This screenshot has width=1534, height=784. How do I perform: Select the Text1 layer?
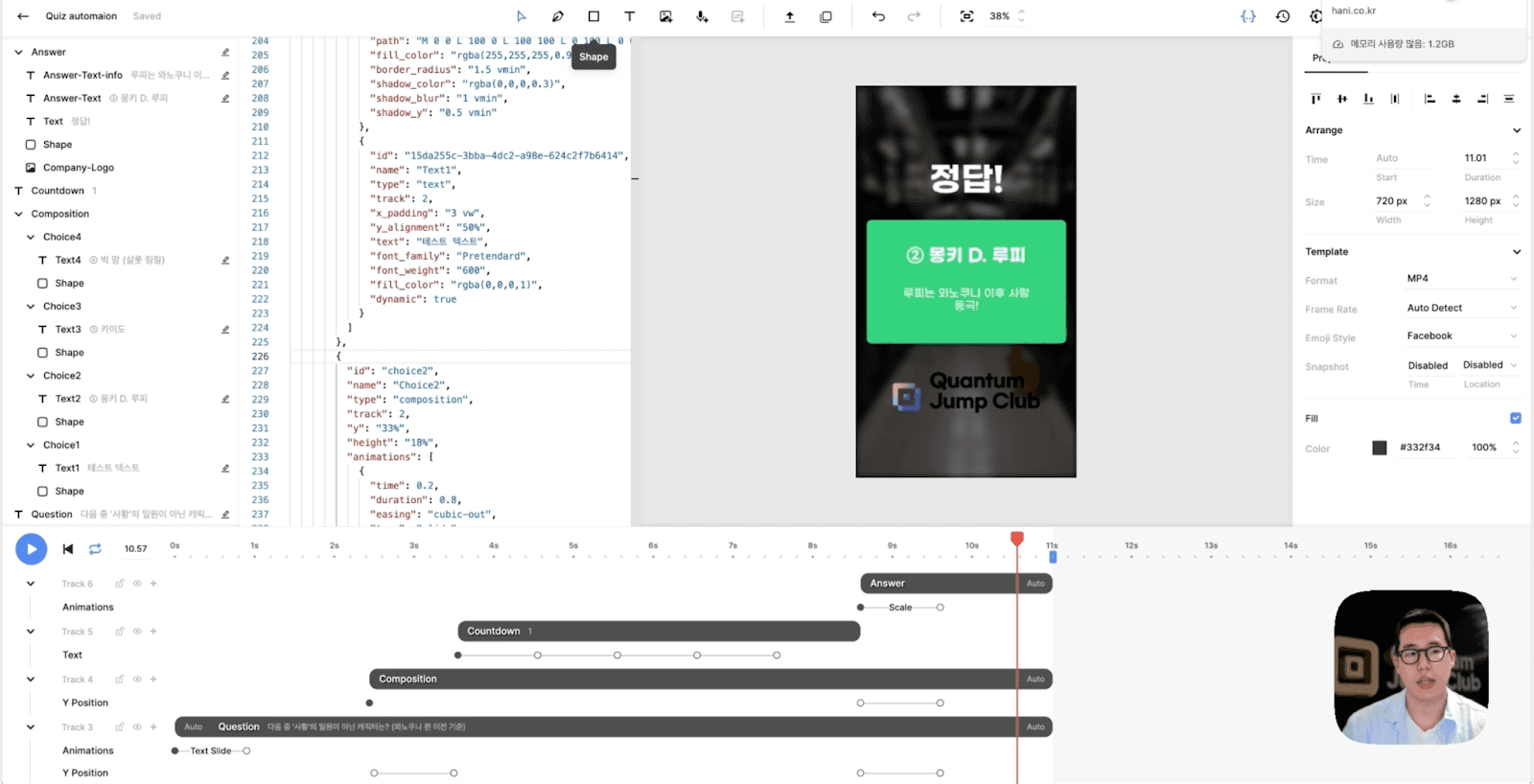coord(67,468)
